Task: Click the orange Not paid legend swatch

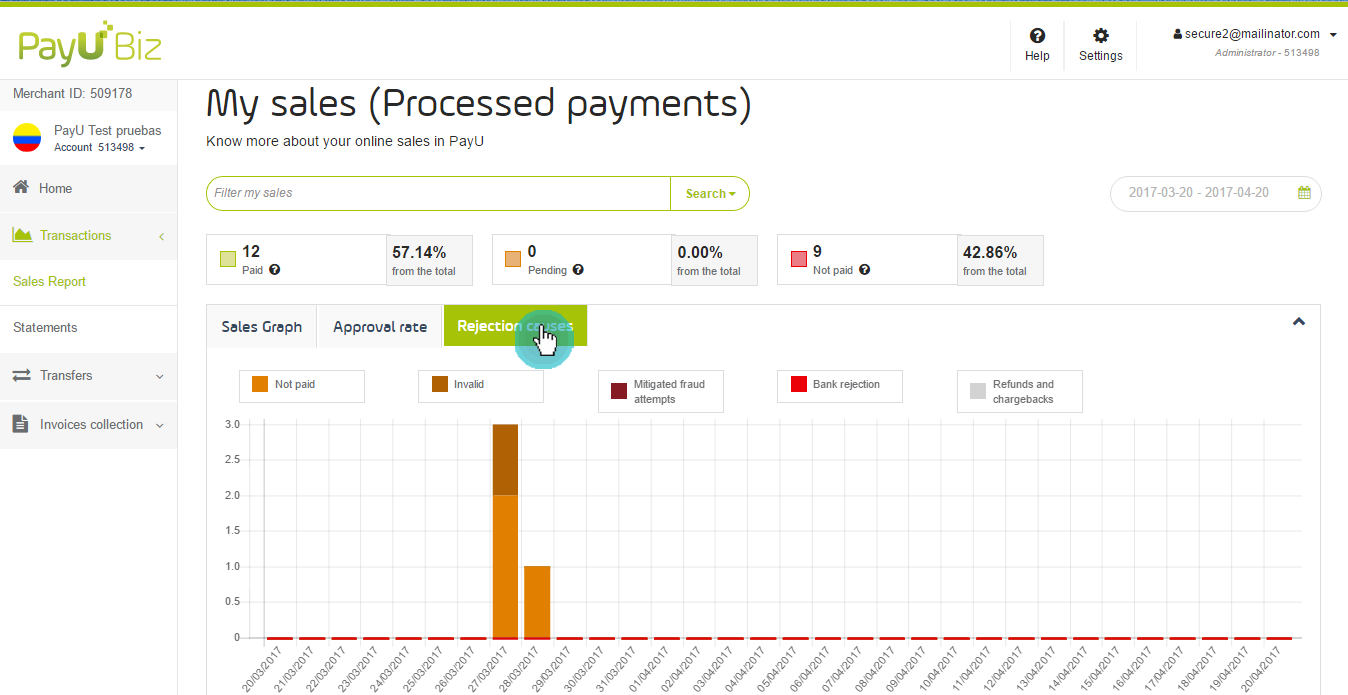Action: pos(260,384)
